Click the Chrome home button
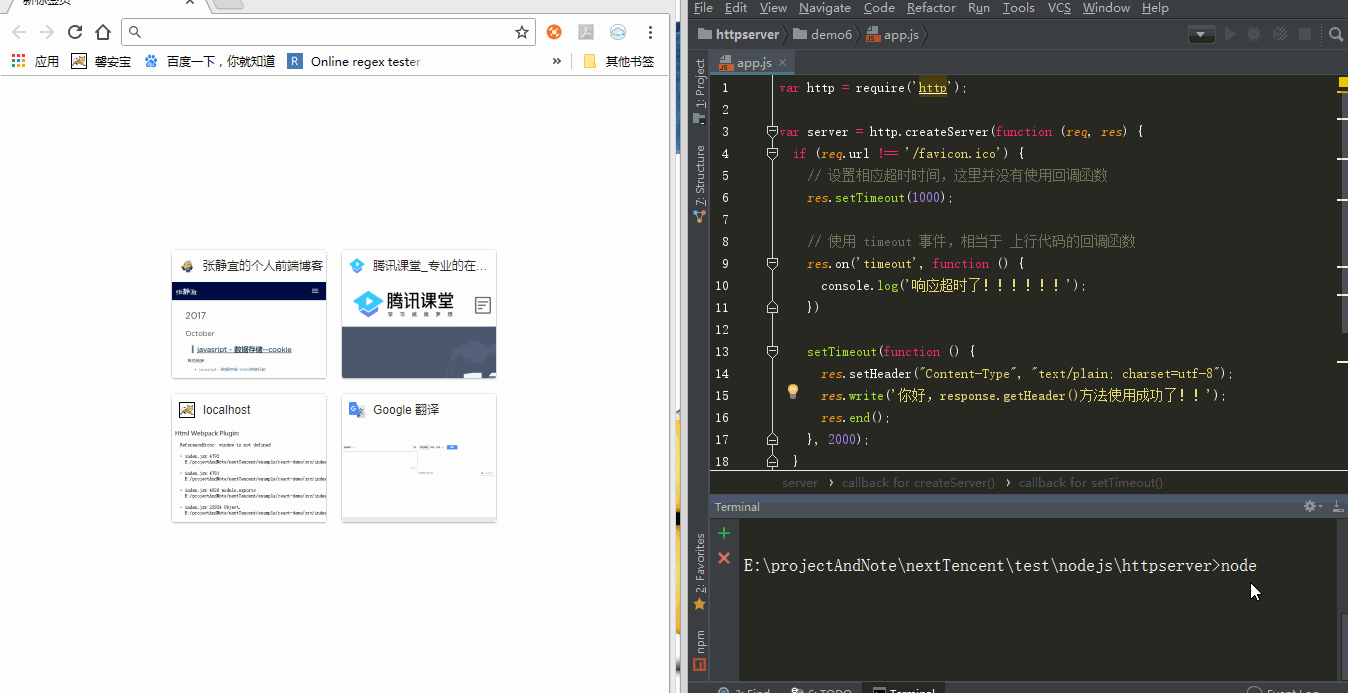Image resolution: width=1348 pixels, height=693 pixels. pyautogui.click(x=102, y=32)
